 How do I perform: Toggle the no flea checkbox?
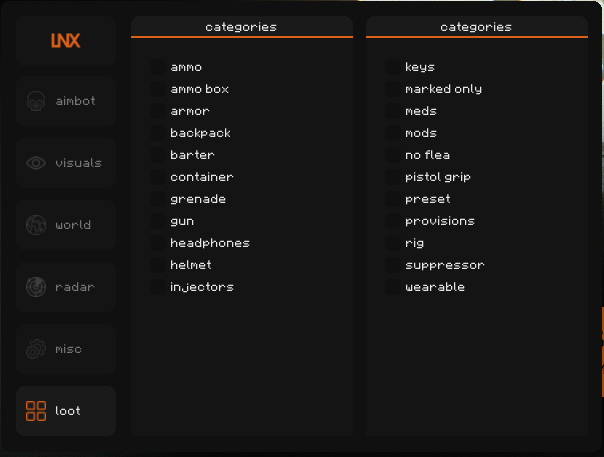tap(392, 155)
